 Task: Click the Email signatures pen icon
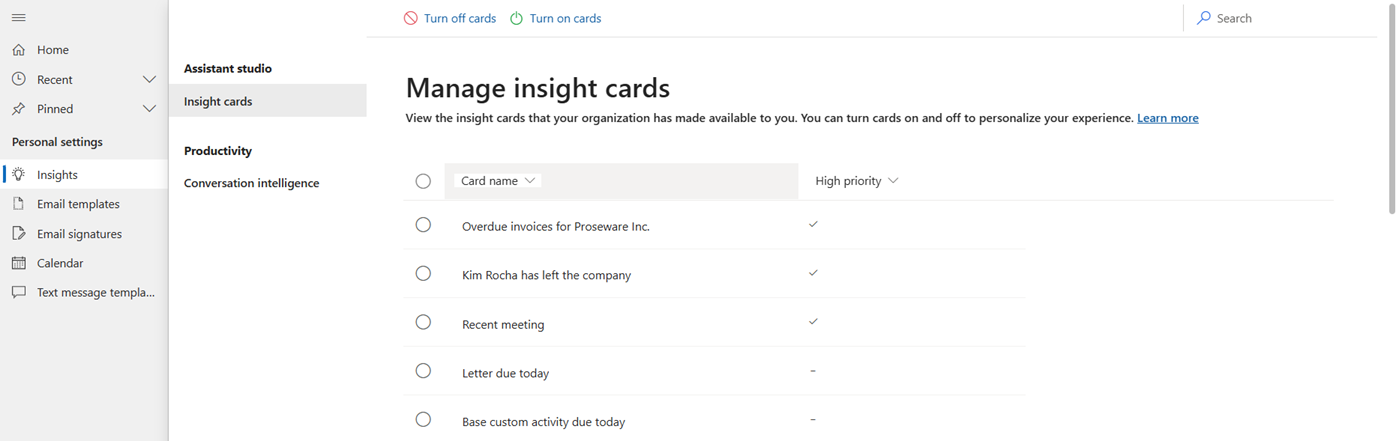[19, 234]
